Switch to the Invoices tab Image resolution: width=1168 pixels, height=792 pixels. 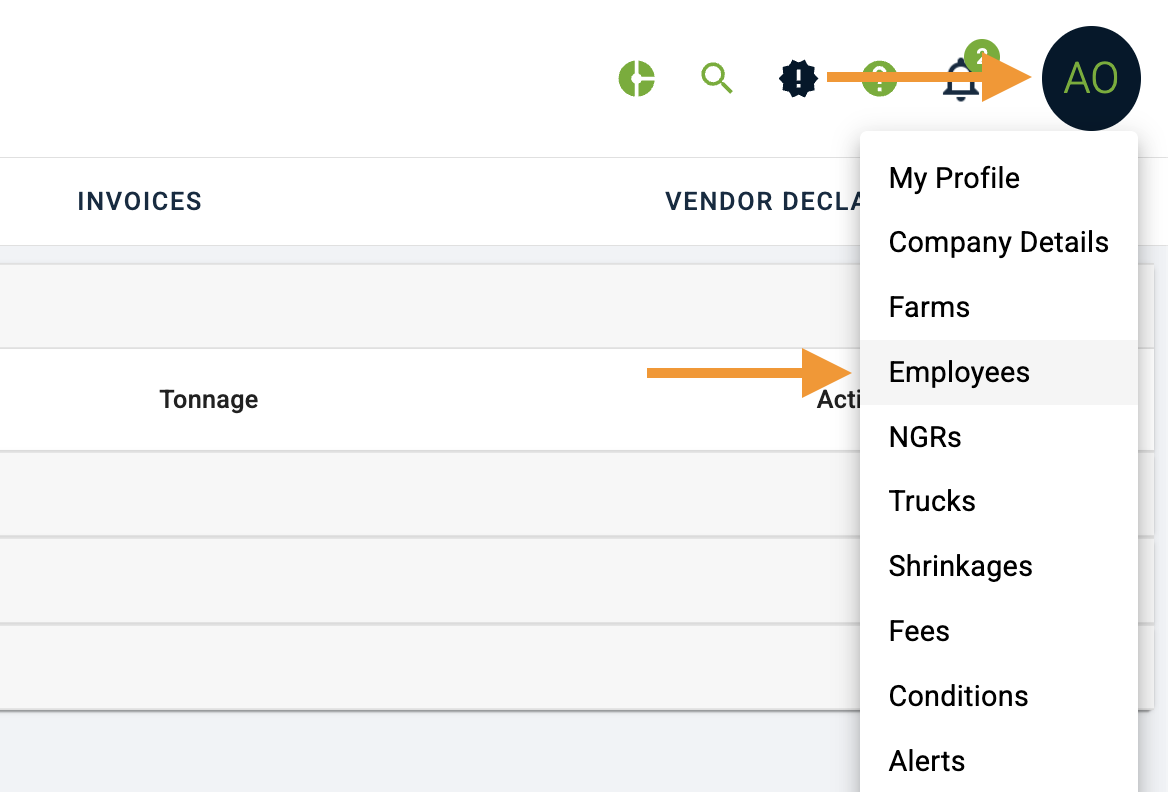pyautogui.click(x=140, y=202)
